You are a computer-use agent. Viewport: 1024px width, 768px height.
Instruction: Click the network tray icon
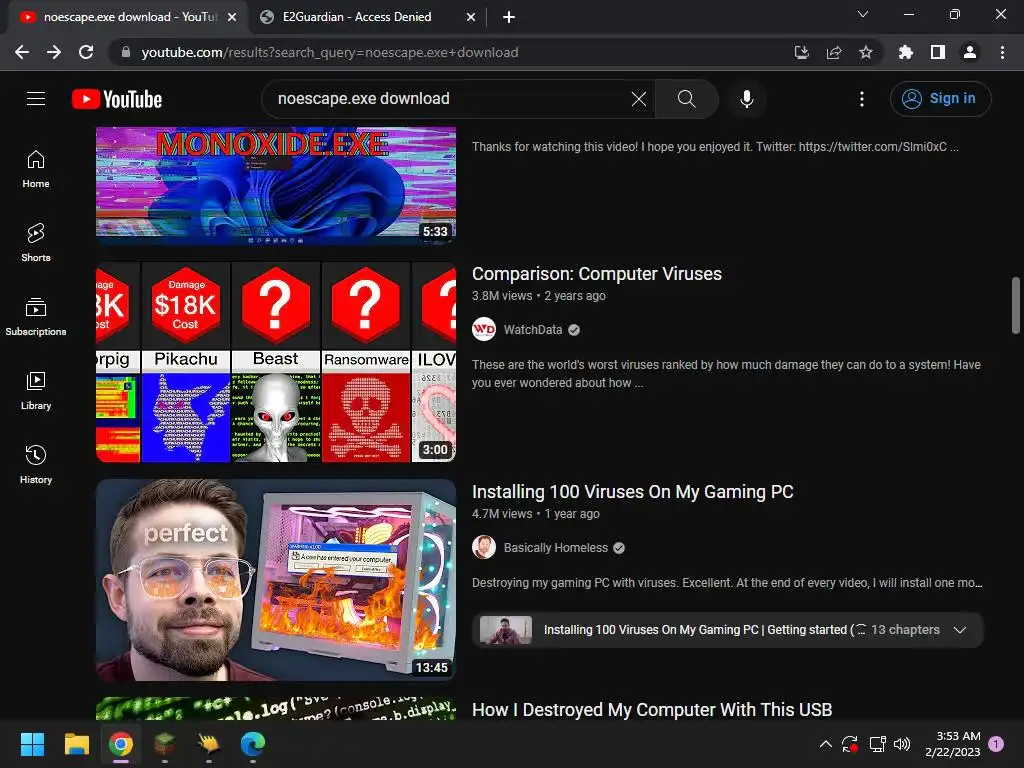(877, 744)
